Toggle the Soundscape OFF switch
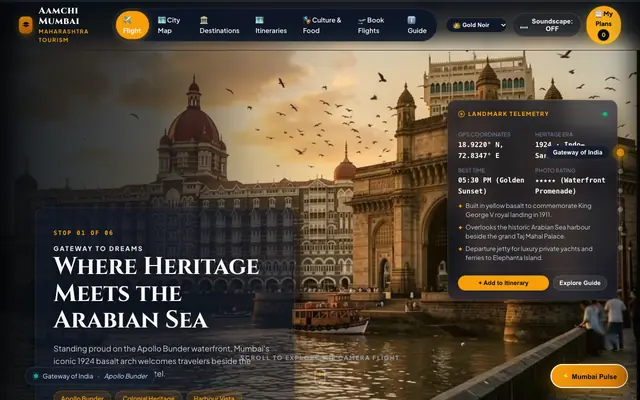The height and width of the screenshot is (400, 640). pos(547,25)
